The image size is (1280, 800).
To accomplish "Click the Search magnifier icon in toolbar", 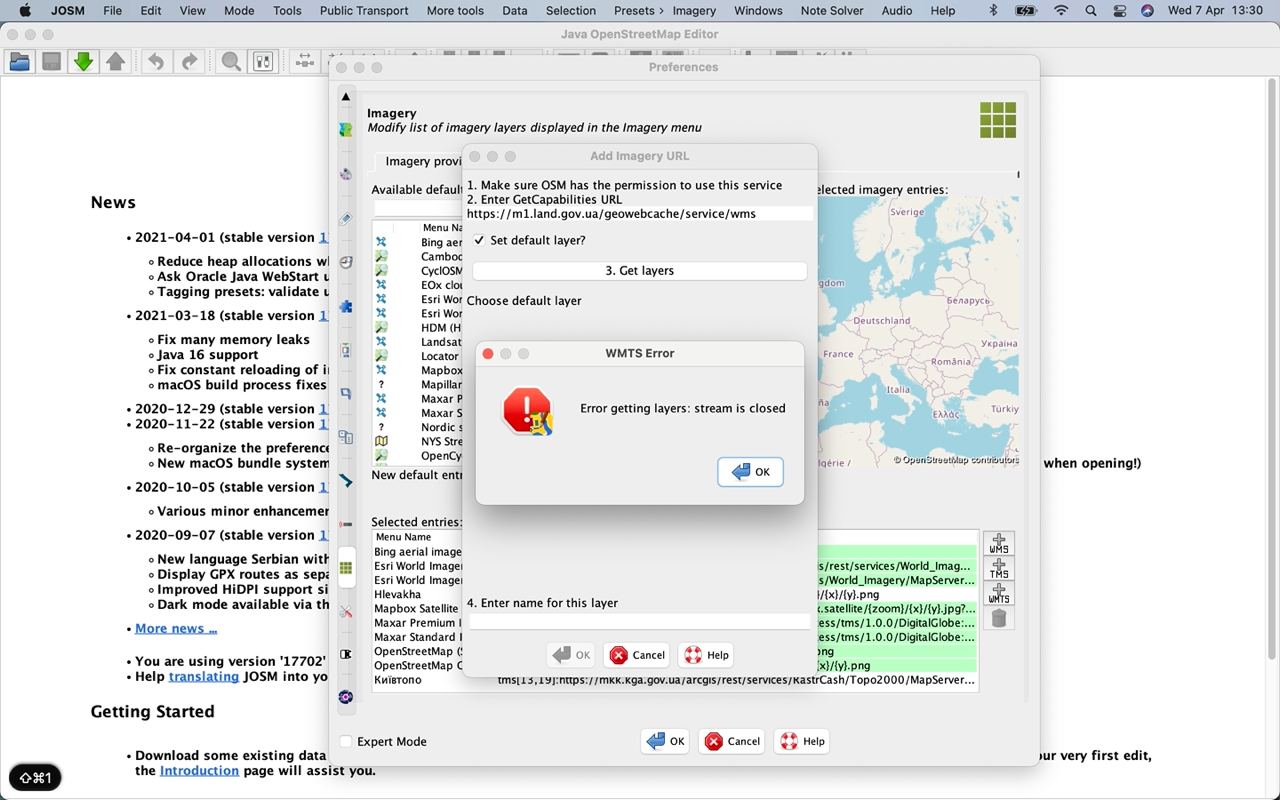I will click(x=231, y=62).
